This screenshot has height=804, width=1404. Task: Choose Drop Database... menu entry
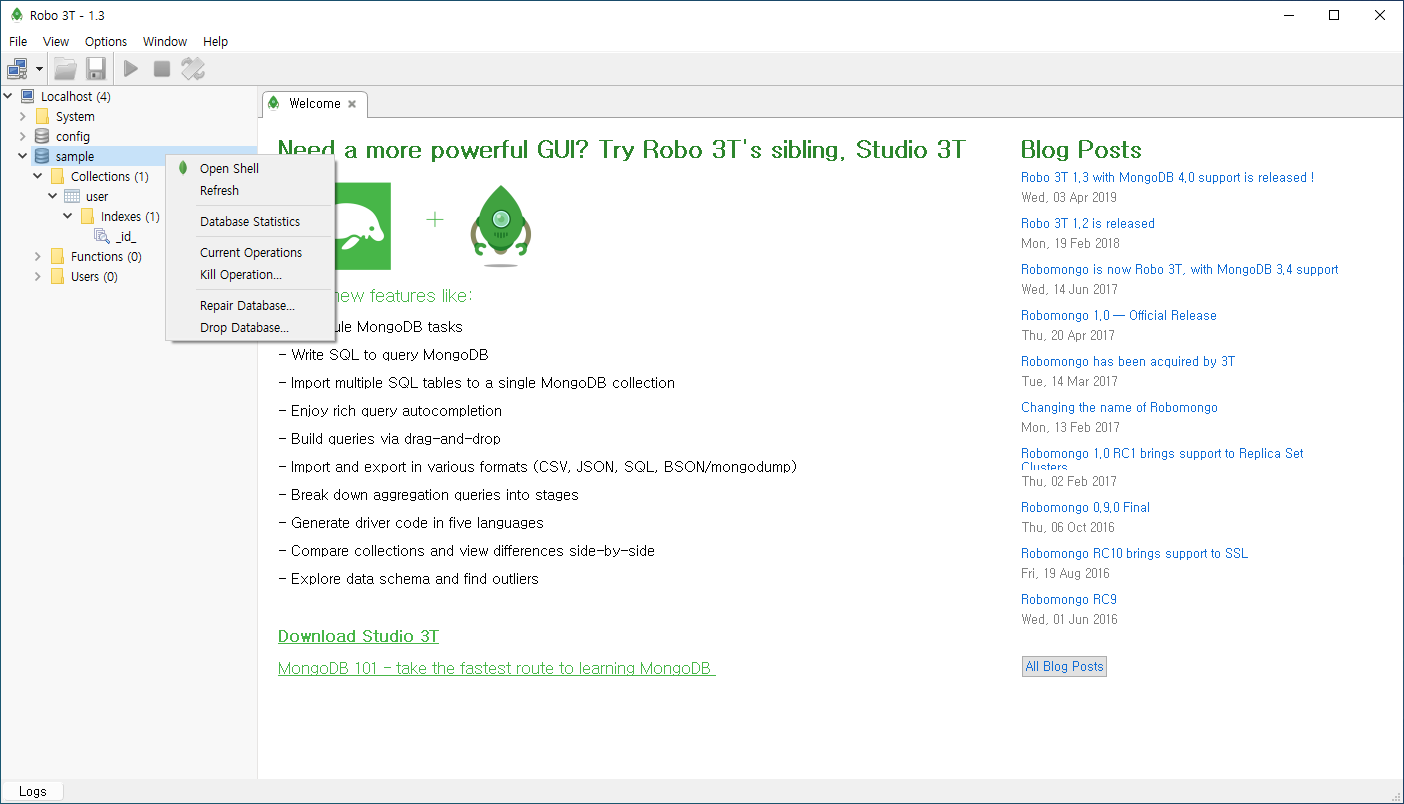pyautogui.click(x=250, y=327)
